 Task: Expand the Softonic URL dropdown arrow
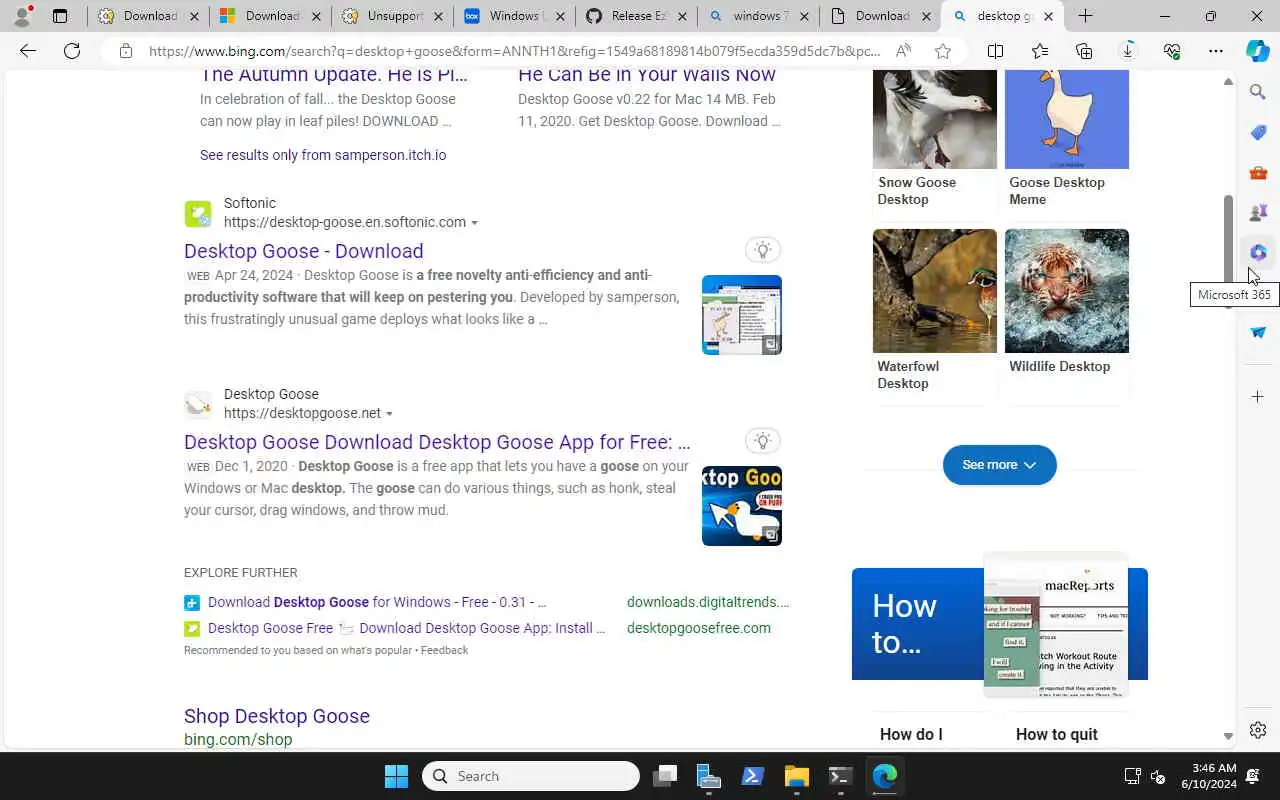pos(475,223)
